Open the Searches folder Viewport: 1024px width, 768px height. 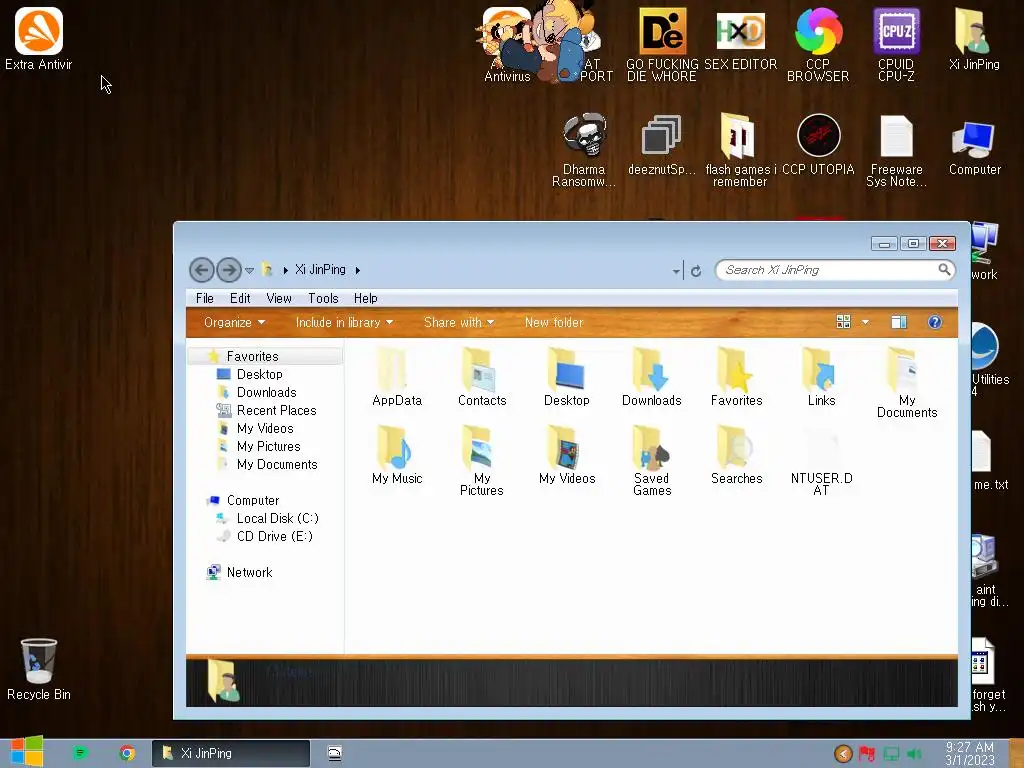click(737, 455)
